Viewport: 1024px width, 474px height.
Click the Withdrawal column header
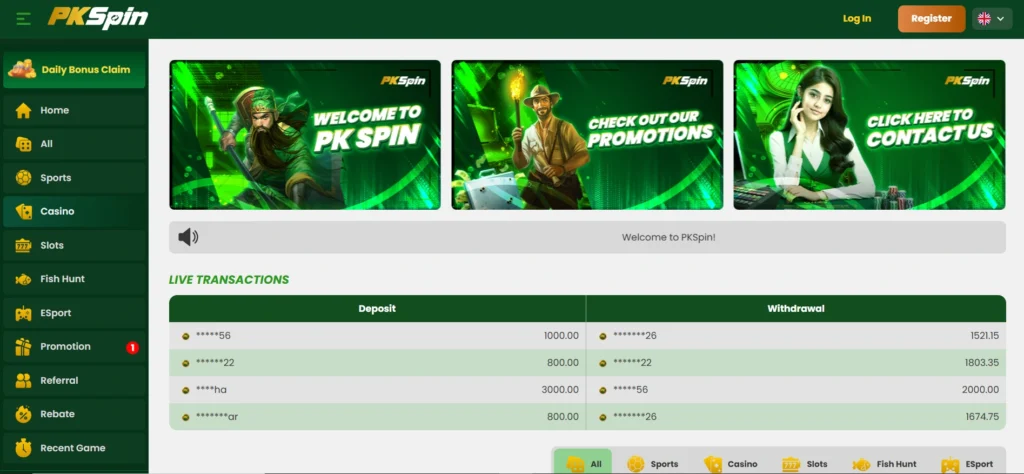tap(796, 309)
